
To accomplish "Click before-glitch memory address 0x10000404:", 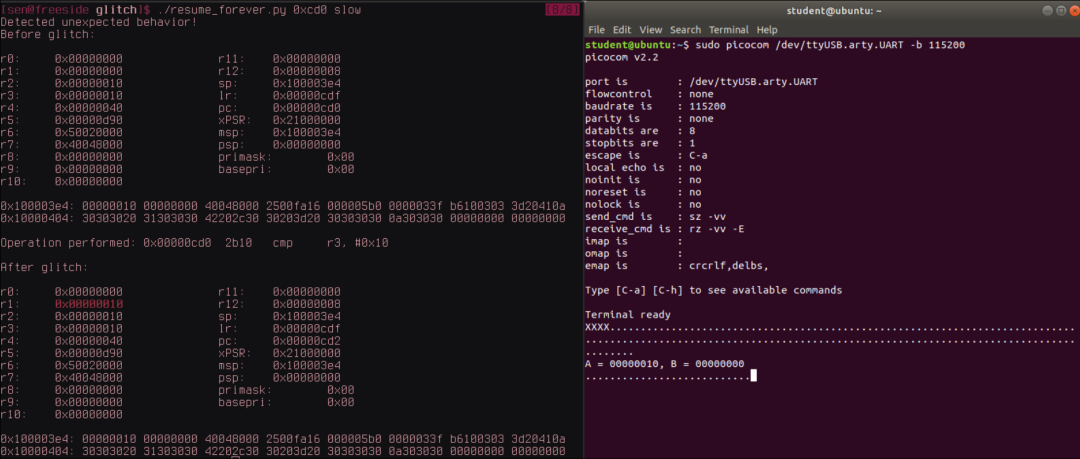I will [38, 218].
